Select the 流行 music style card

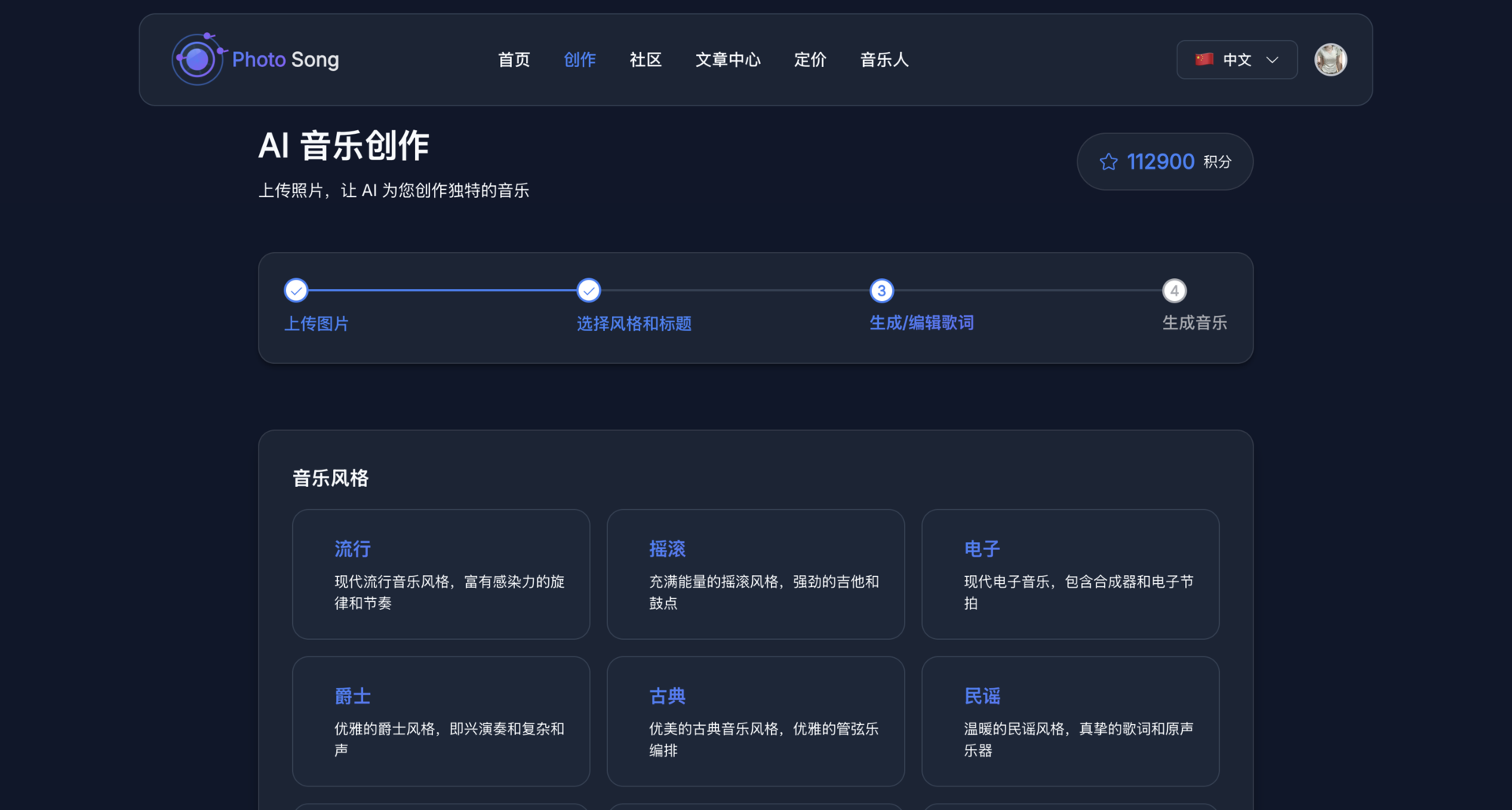tap(441, 574)
